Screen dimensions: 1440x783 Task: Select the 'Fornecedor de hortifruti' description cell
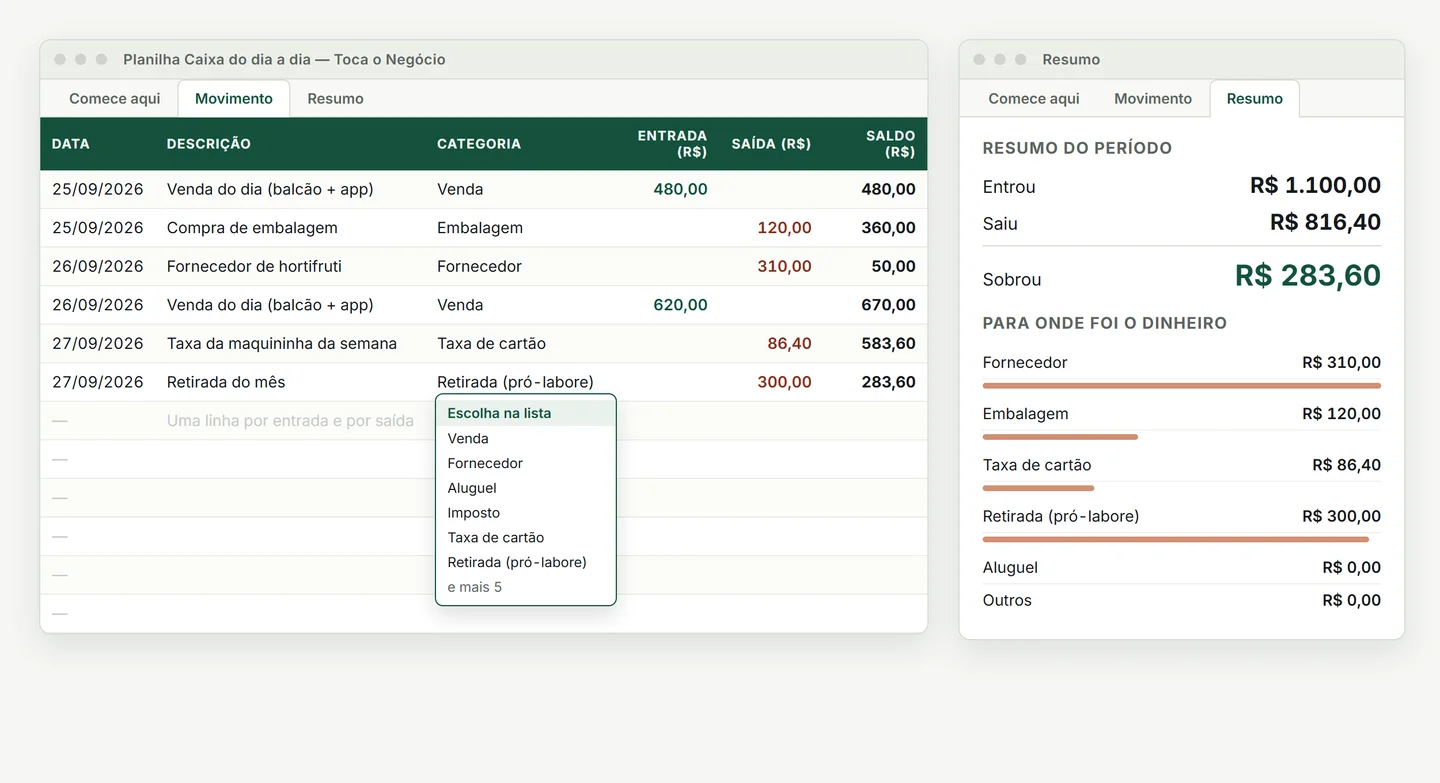[x=254, y=266]
